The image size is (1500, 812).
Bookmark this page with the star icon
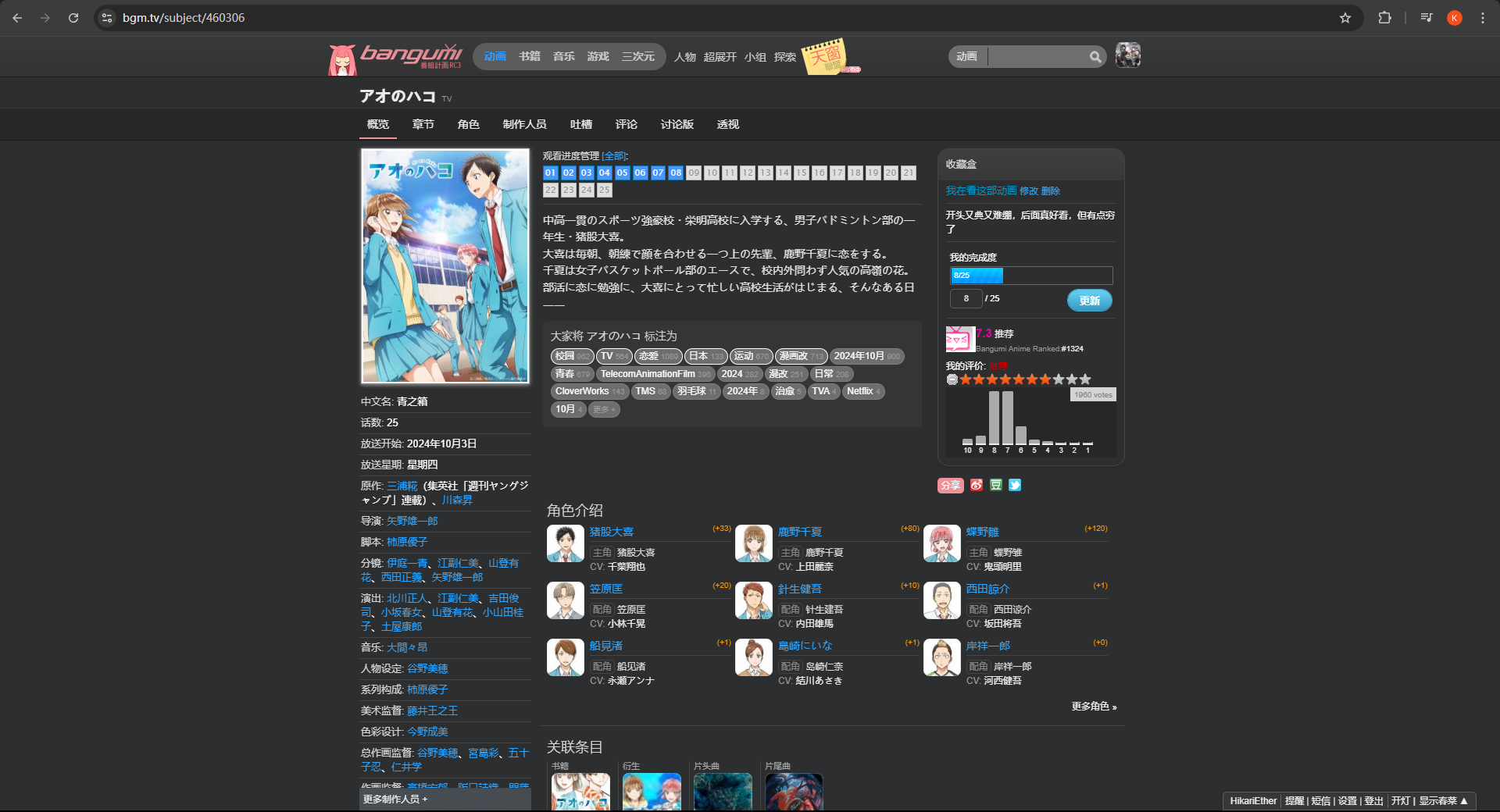point(1345,18)
